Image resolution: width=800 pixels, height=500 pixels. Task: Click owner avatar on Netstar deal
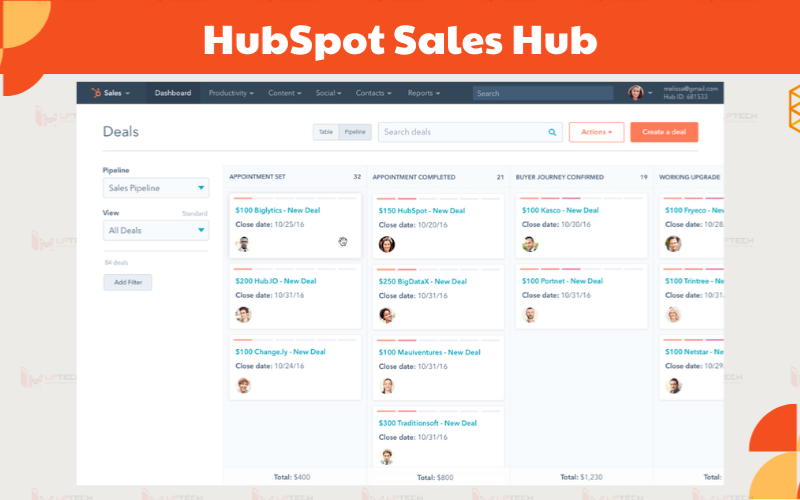coord(673,385)
